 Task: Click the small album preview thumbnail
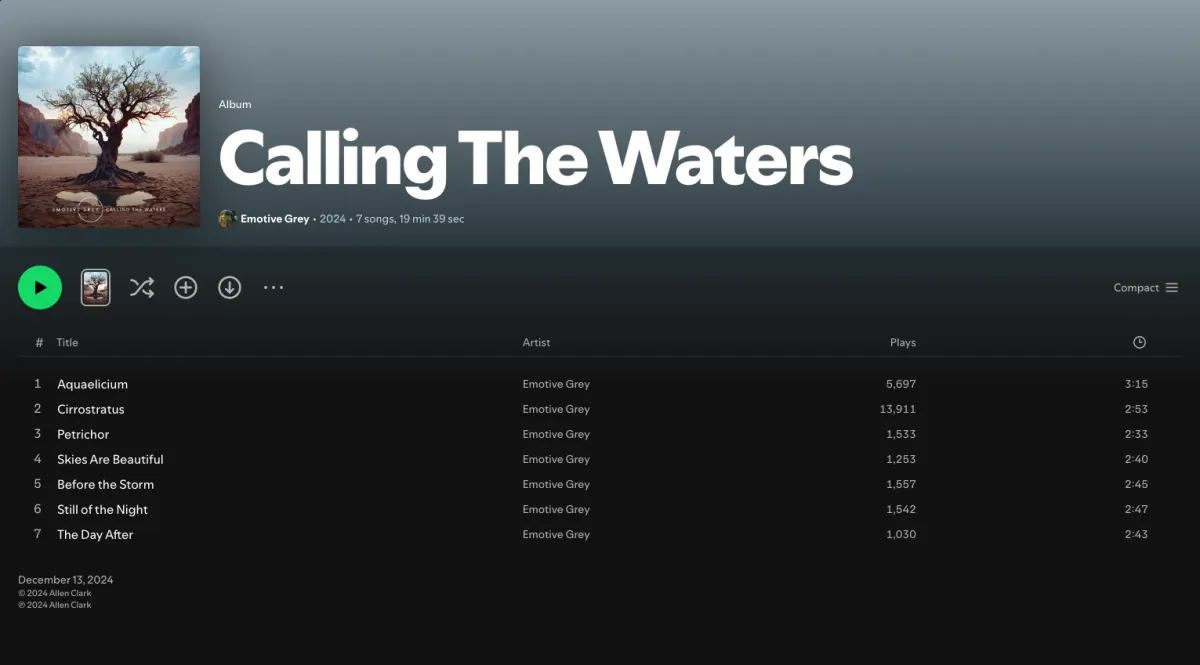[95, 288]
